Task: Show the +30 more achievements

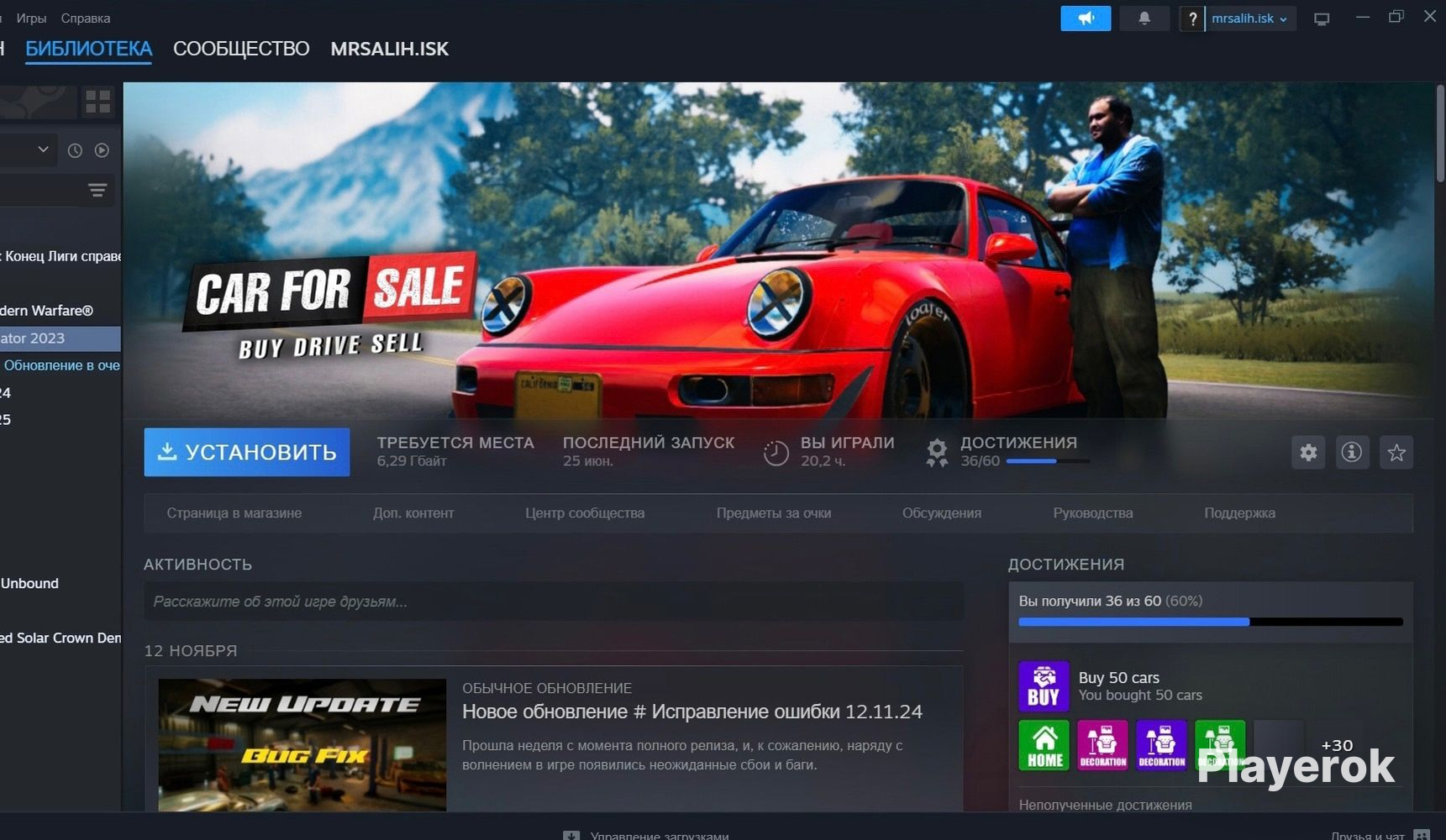Action: (1337, 745)
